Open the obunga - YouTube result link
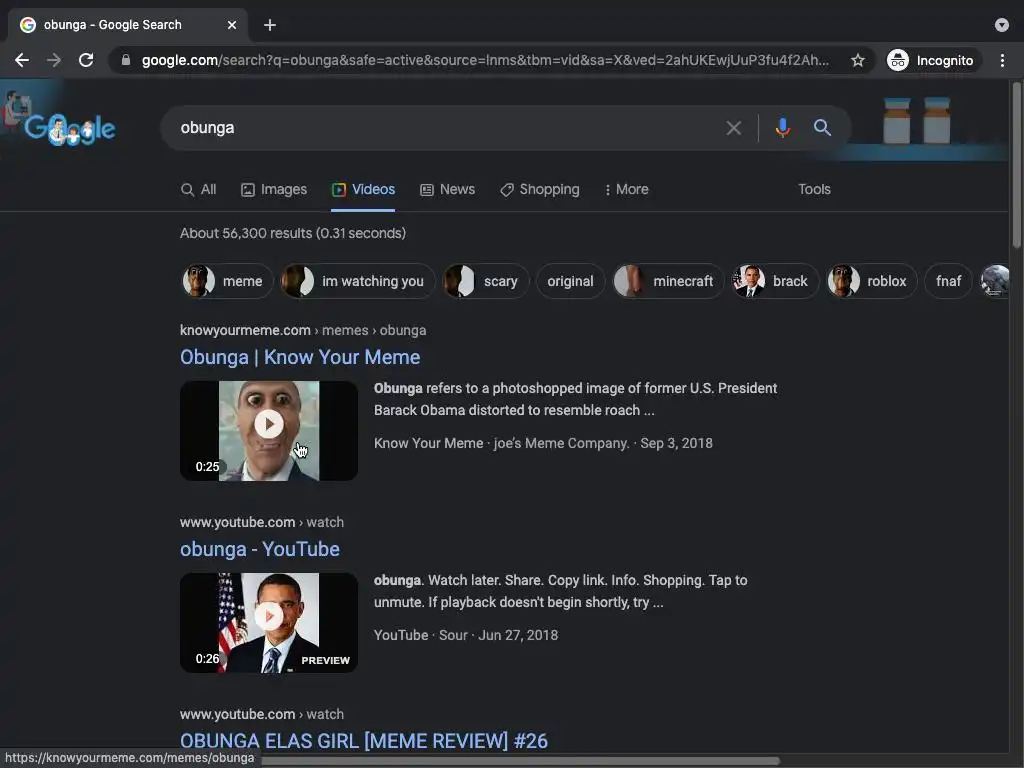The height and width of the screenshot is (768, 1024). click(x=259, y=549)
